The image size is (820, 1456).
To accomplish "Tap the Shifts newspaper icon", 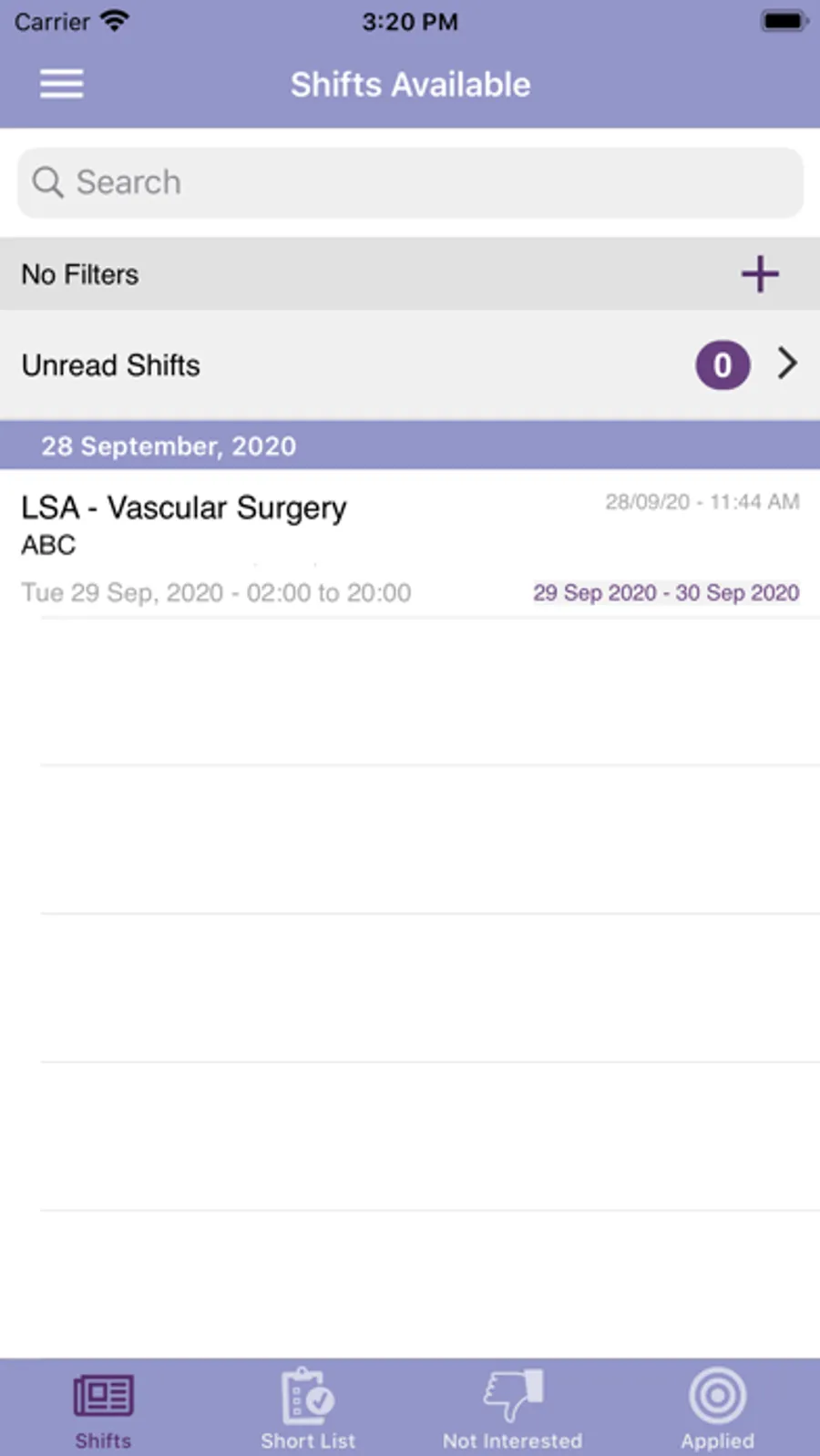I will point(103,1394).
